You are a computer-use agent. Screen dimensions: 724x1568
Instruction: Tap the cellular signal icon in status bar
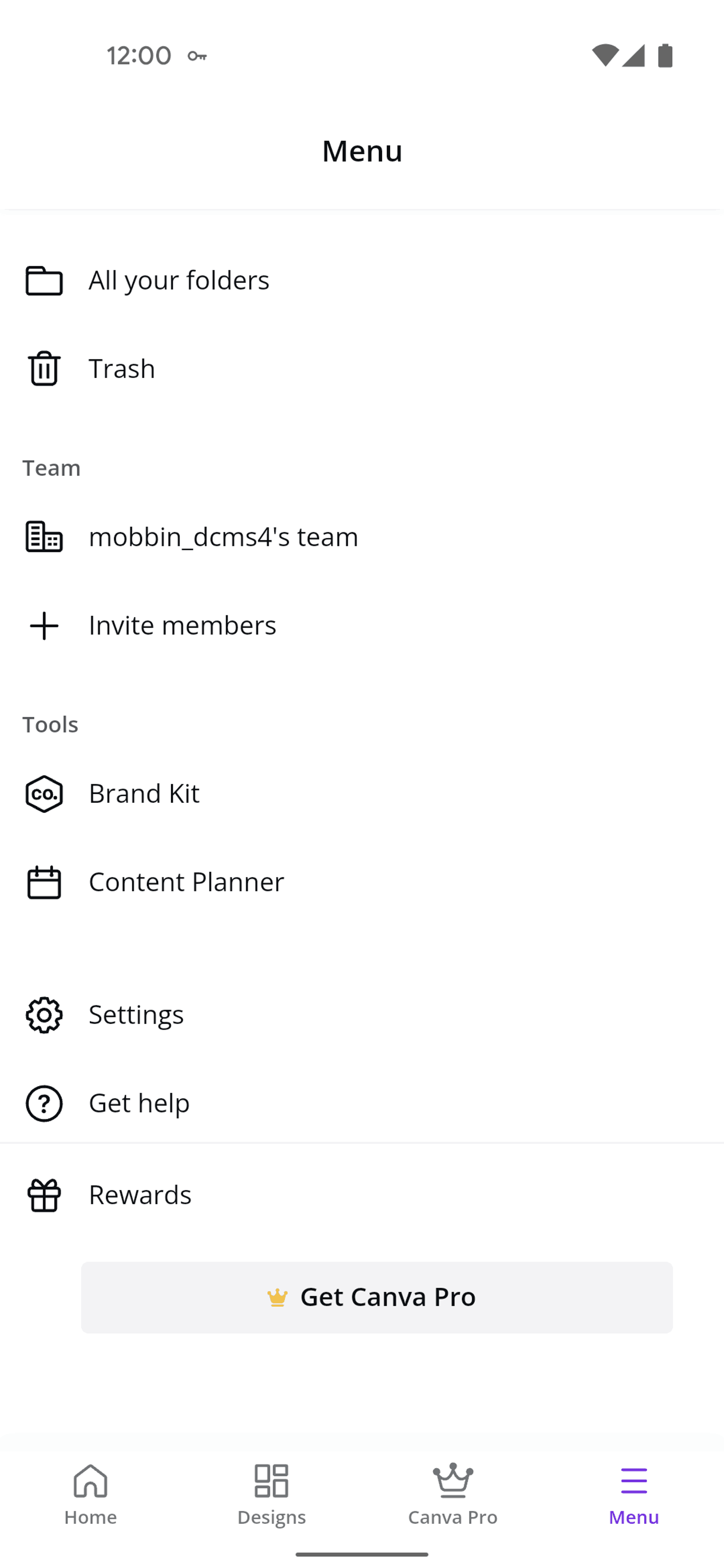click(x=633, y=55)
